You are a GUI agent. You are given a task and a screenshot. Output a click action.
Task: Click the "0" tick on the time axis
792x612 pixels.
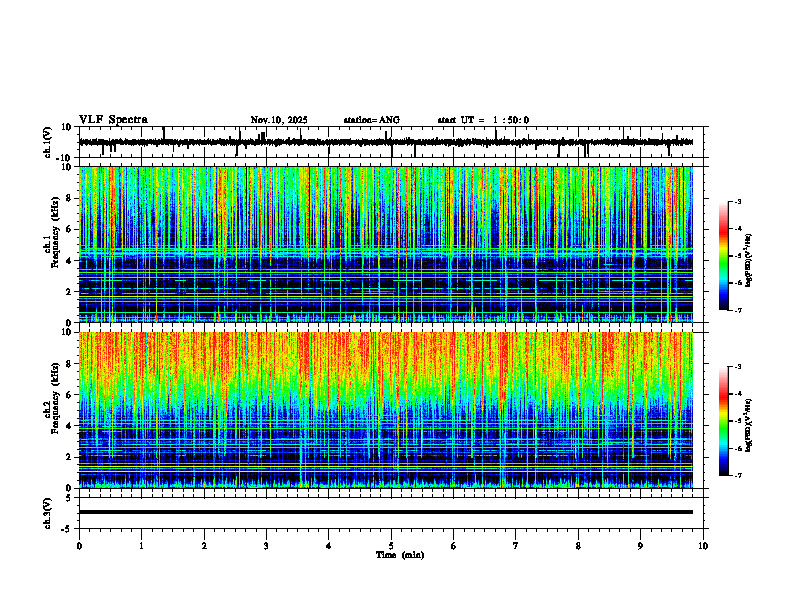point(79,546)
